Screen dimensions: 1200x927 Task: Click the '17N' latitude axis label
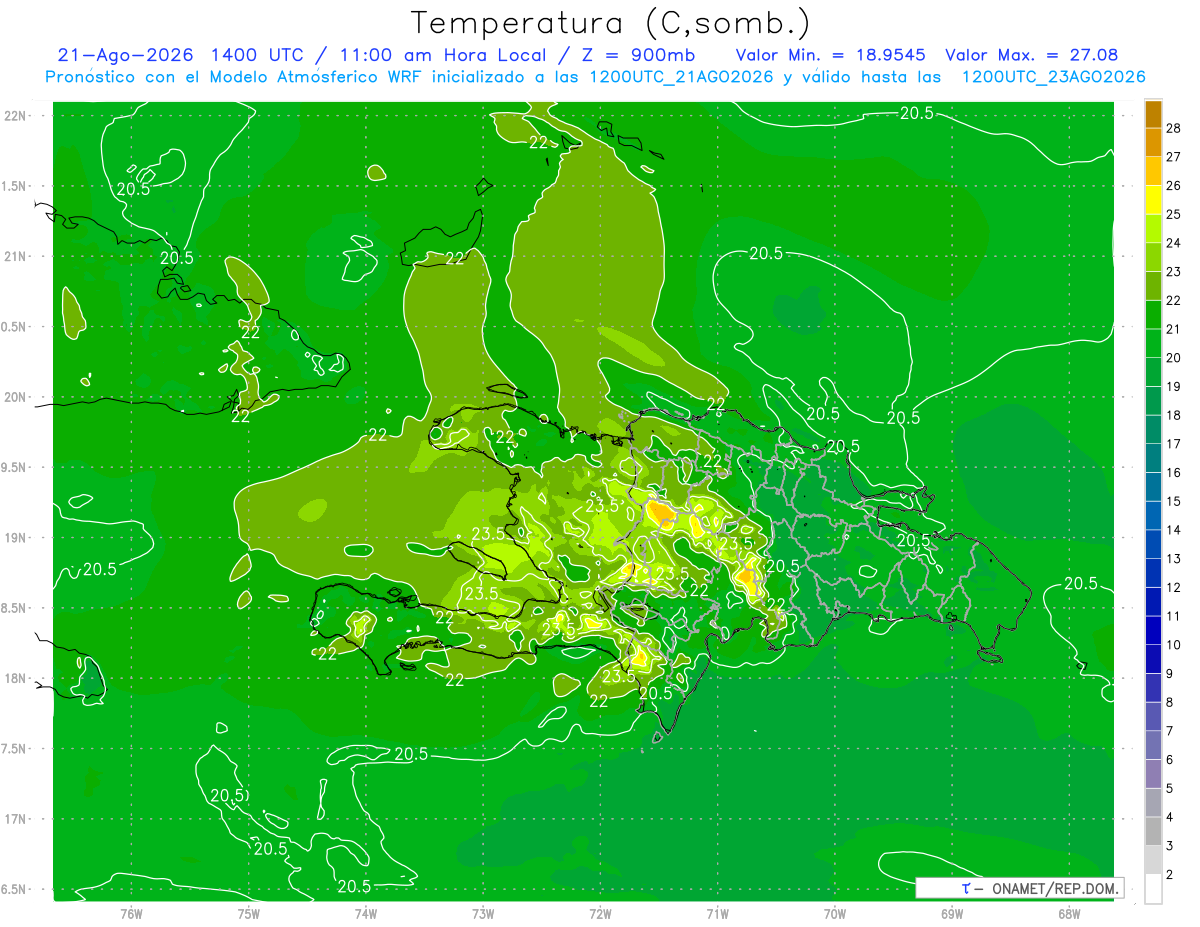[x=15, y=819]
